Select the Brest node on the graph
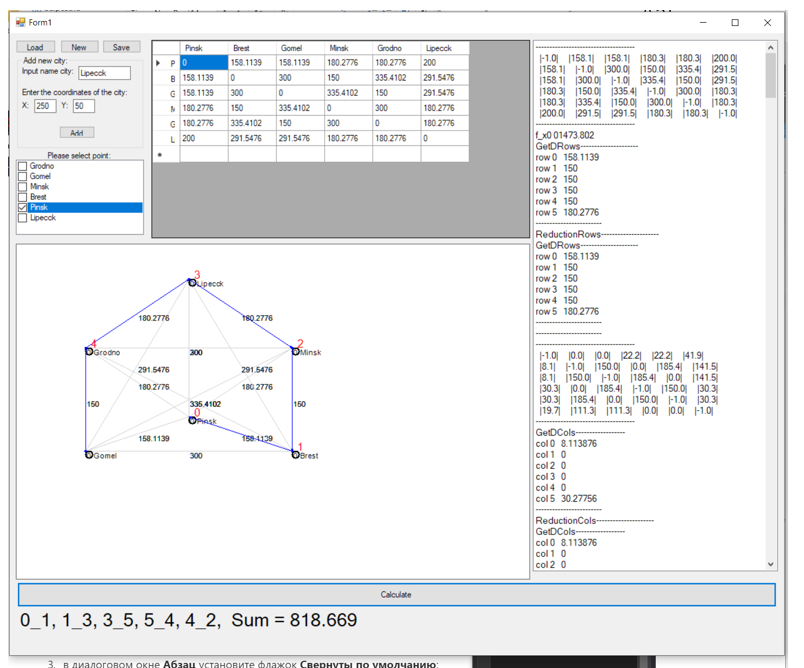Image resolution: width=804 pixels, height=668 pixels. pos(295,455)
